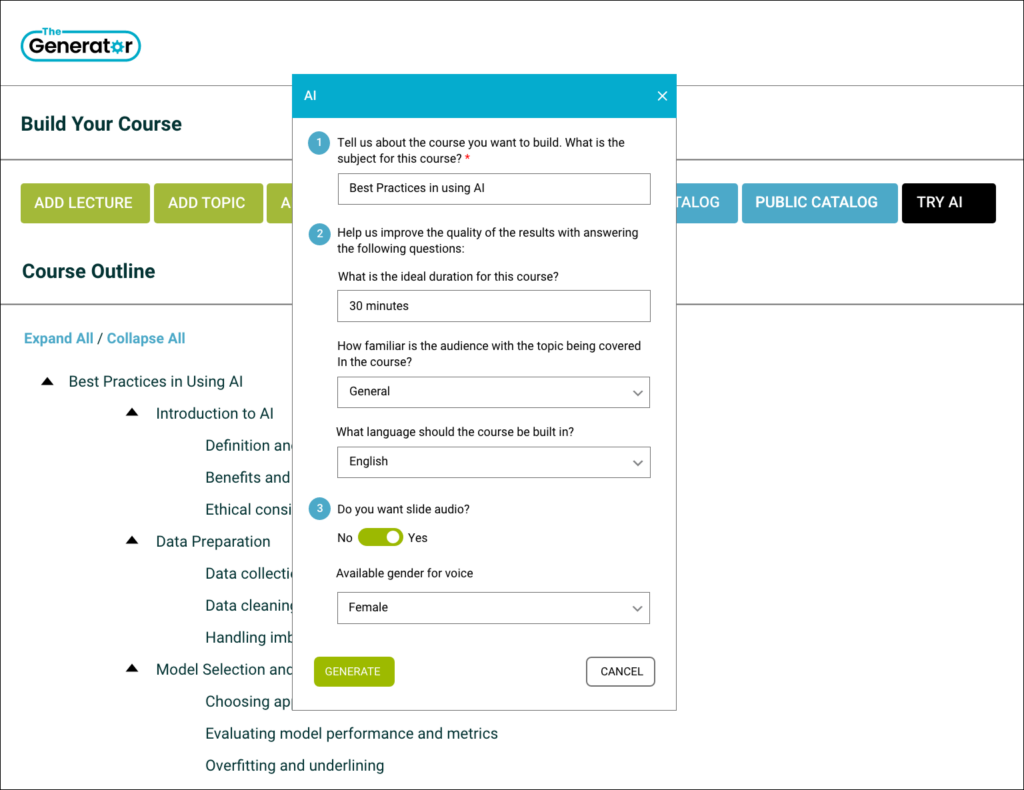Screen dimensions: 1024x790
Task: Open the audience familiarity dropdown
Action: (493, 392)
